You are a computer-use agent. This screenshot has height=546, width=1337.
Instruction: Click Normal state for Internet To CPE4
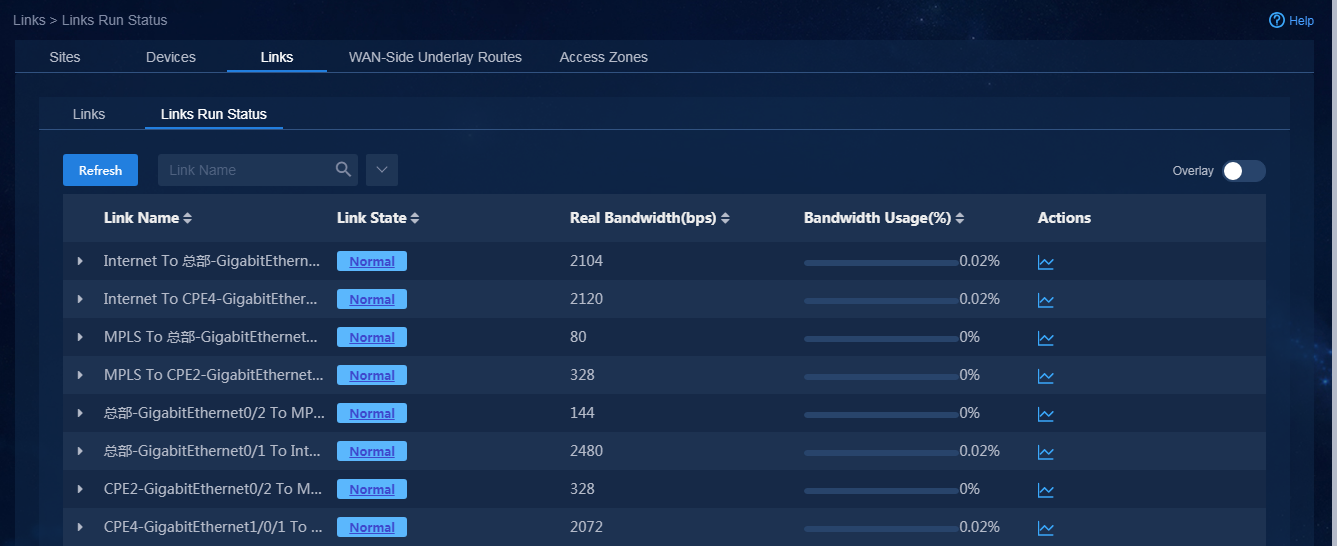(372, 299)
